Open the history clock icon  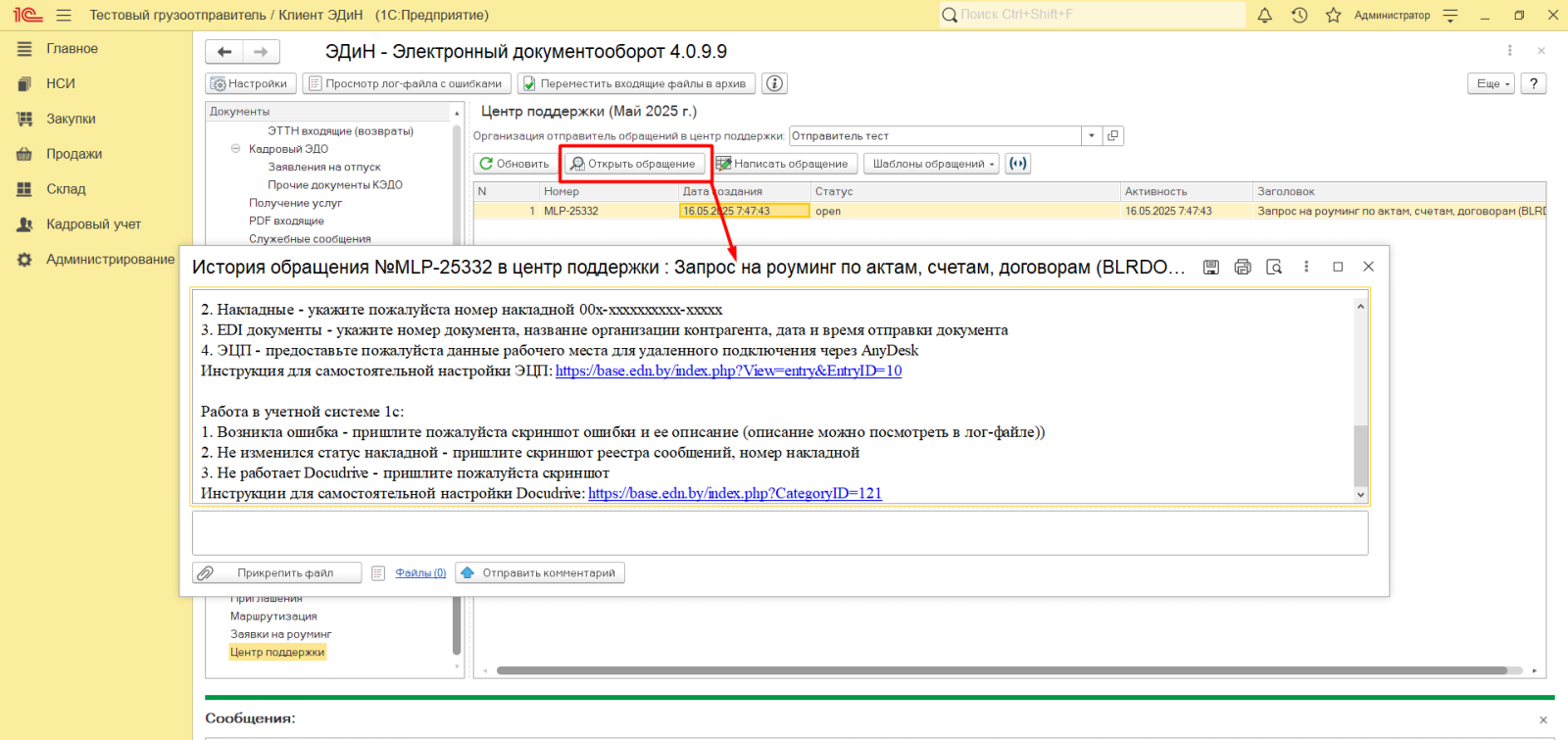(1299, 15)
